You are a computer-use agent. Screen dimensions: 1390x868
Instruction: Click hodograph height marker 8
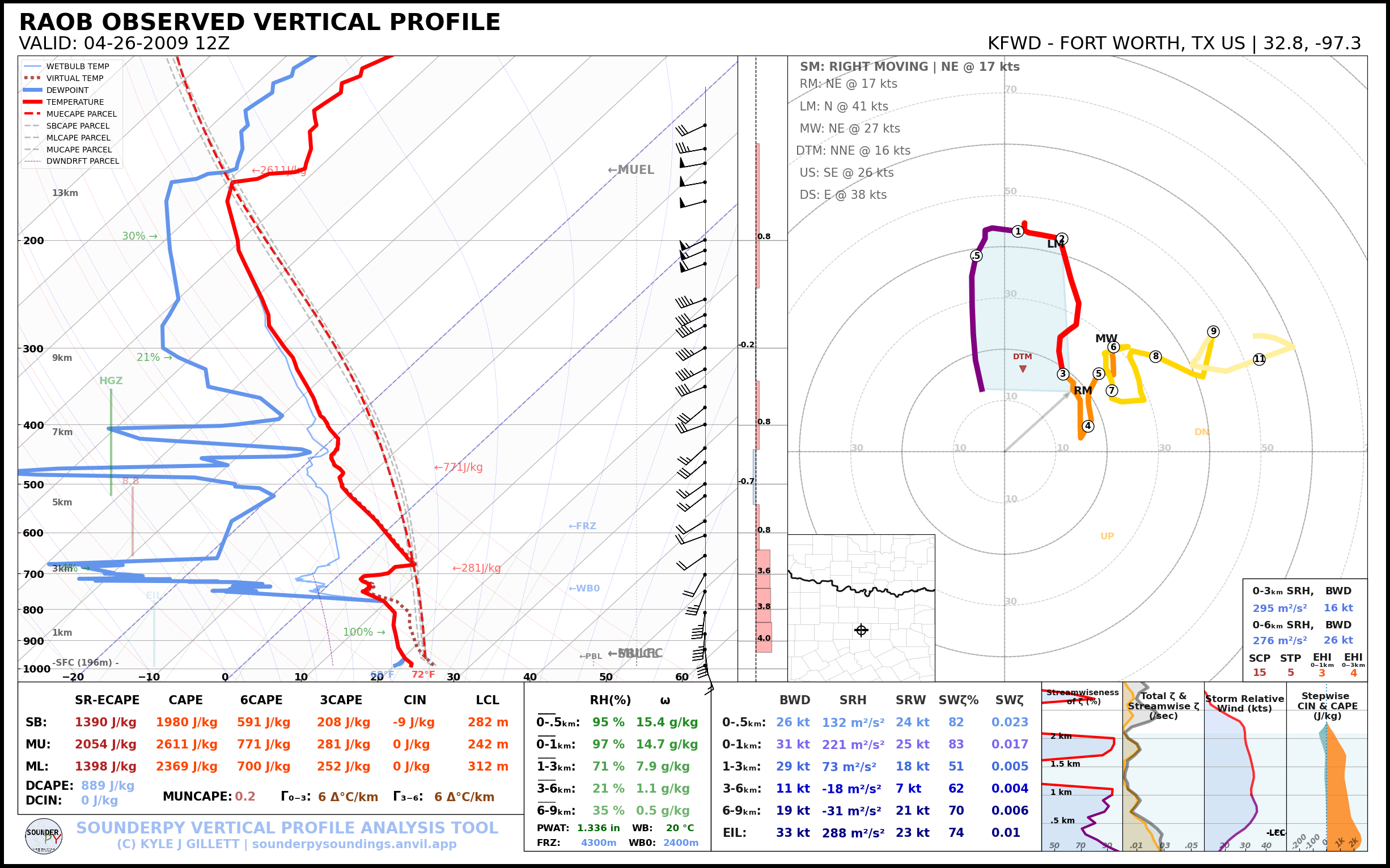click(x=1156, y=356)
